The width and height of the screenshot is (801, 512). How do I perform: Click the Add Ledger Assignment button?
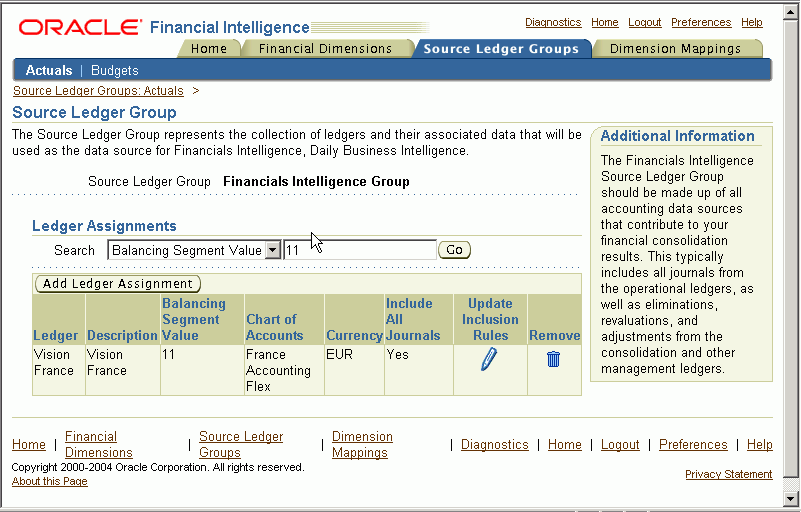click(x=117, y=283)
